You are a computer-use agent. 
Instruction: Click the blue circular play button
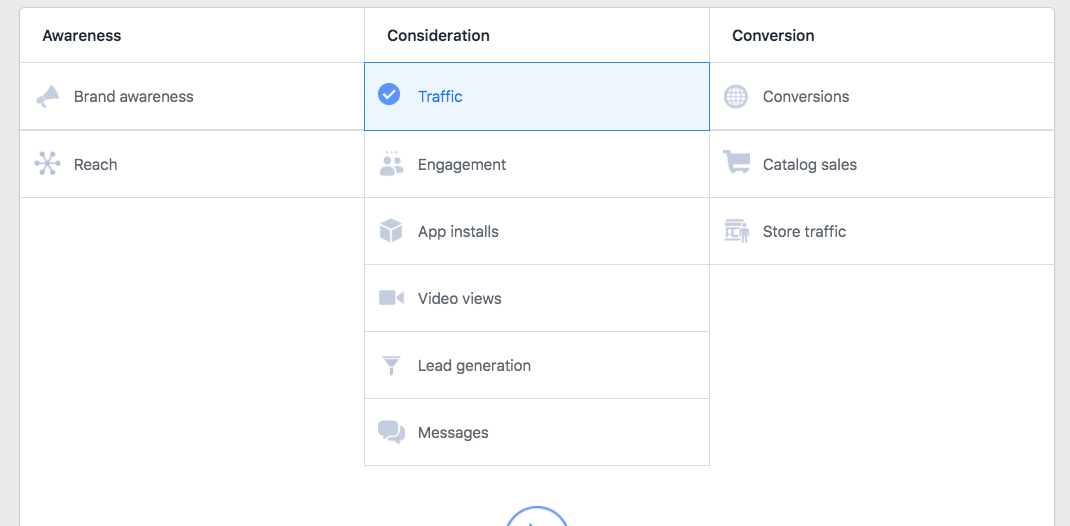coord(537,518)
